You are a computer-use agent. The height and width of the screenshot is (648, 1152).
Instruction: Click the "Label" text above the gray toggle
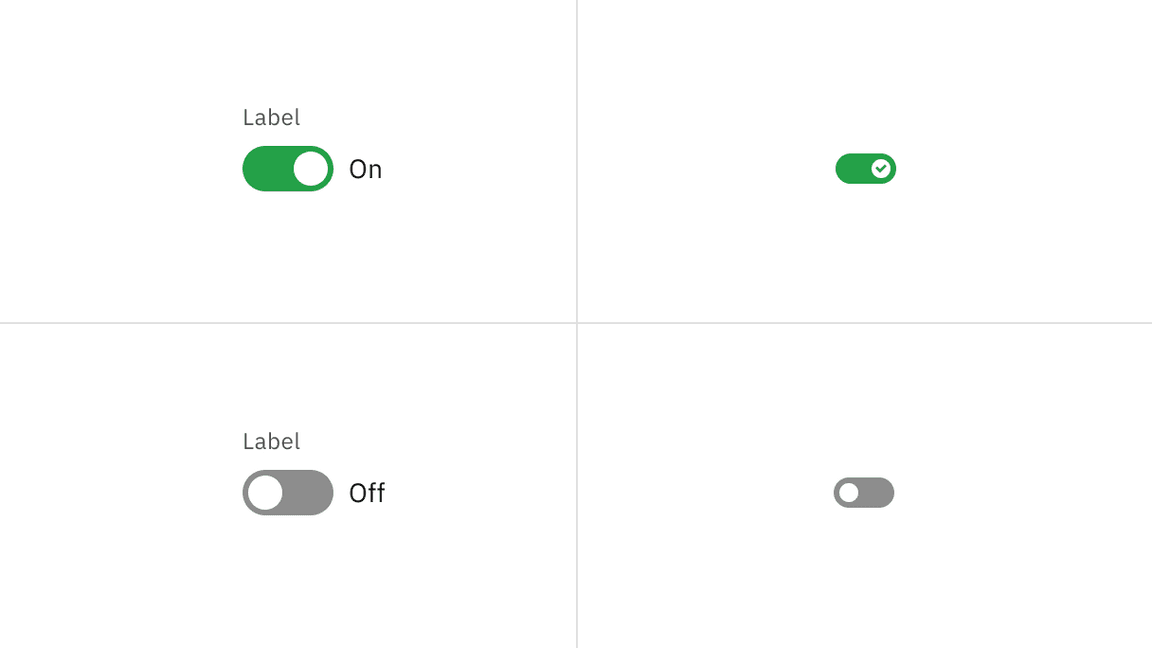[x=271, y=442]
